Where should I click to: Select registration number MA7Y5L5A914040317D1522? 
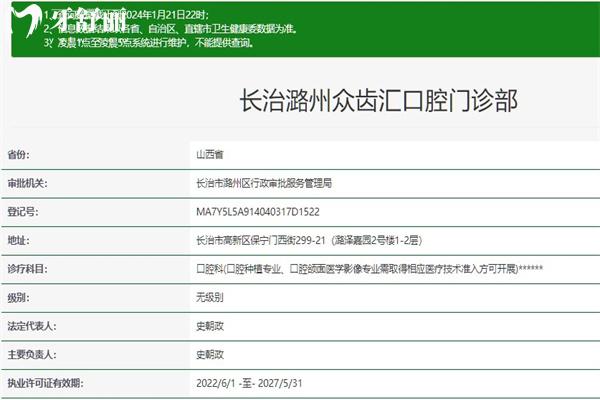(258, 212)
